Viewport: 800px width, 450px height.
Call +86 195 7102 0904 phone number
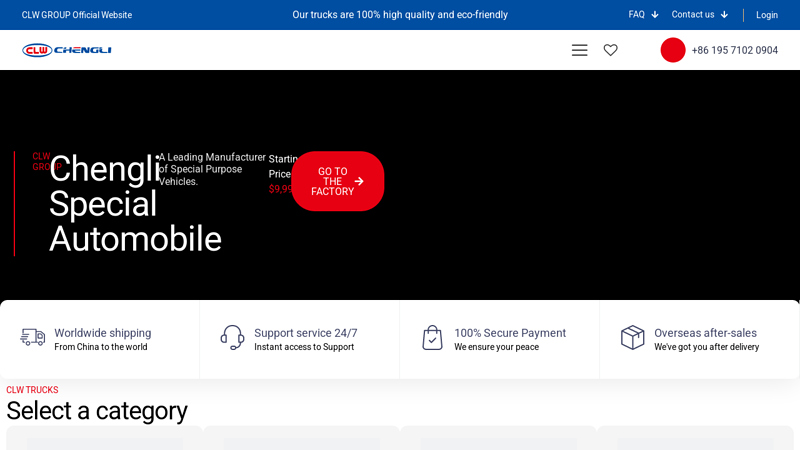point(734,50)
